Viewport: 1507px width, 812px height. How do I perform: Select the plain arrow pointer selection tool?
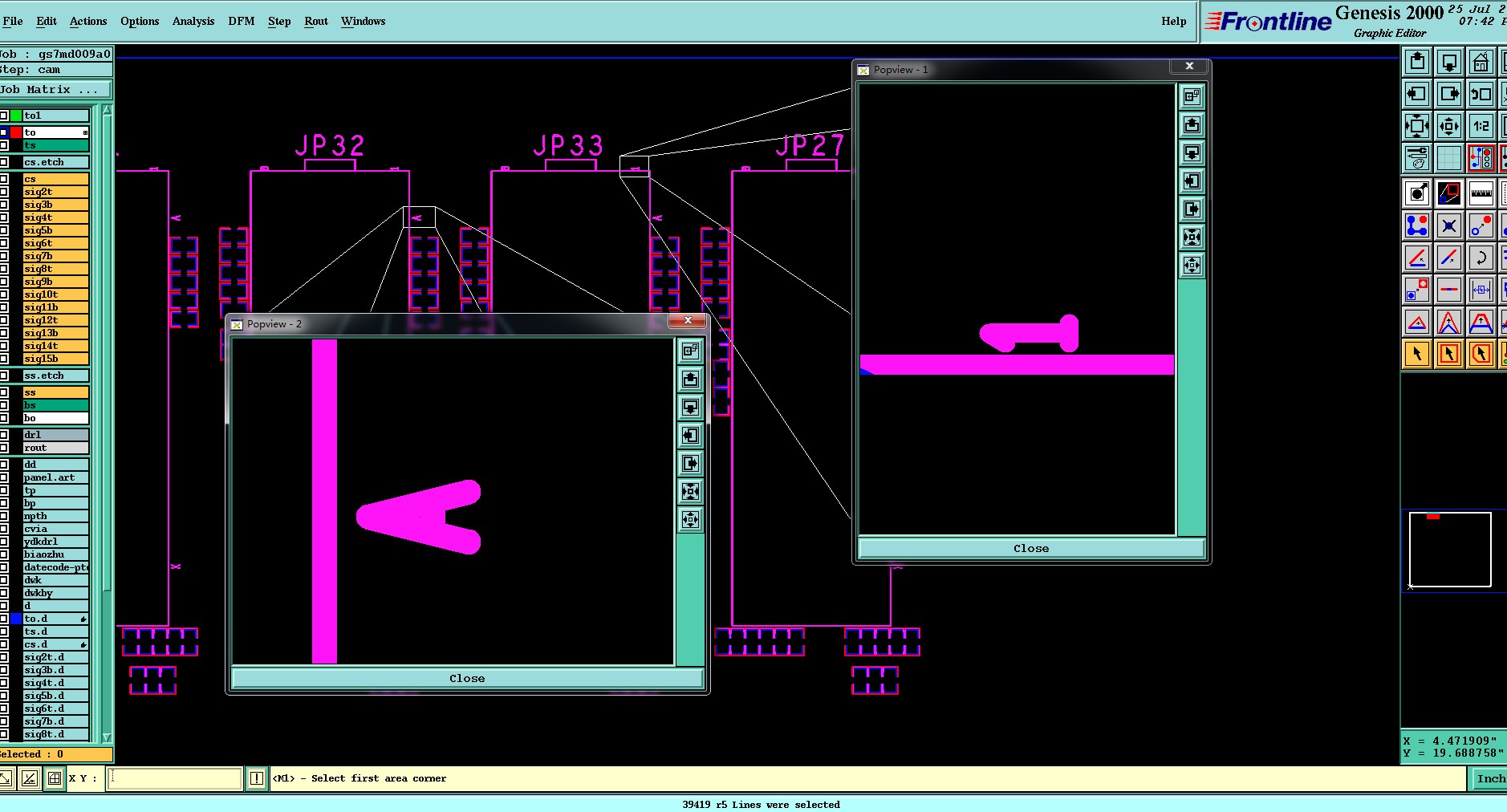pyautogui.click(x=1417, y=353)
